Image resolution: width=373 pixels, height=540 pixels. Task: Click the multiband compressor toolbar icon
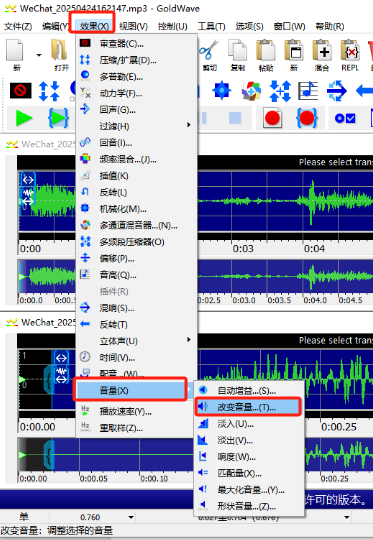(x=280, y=91)
